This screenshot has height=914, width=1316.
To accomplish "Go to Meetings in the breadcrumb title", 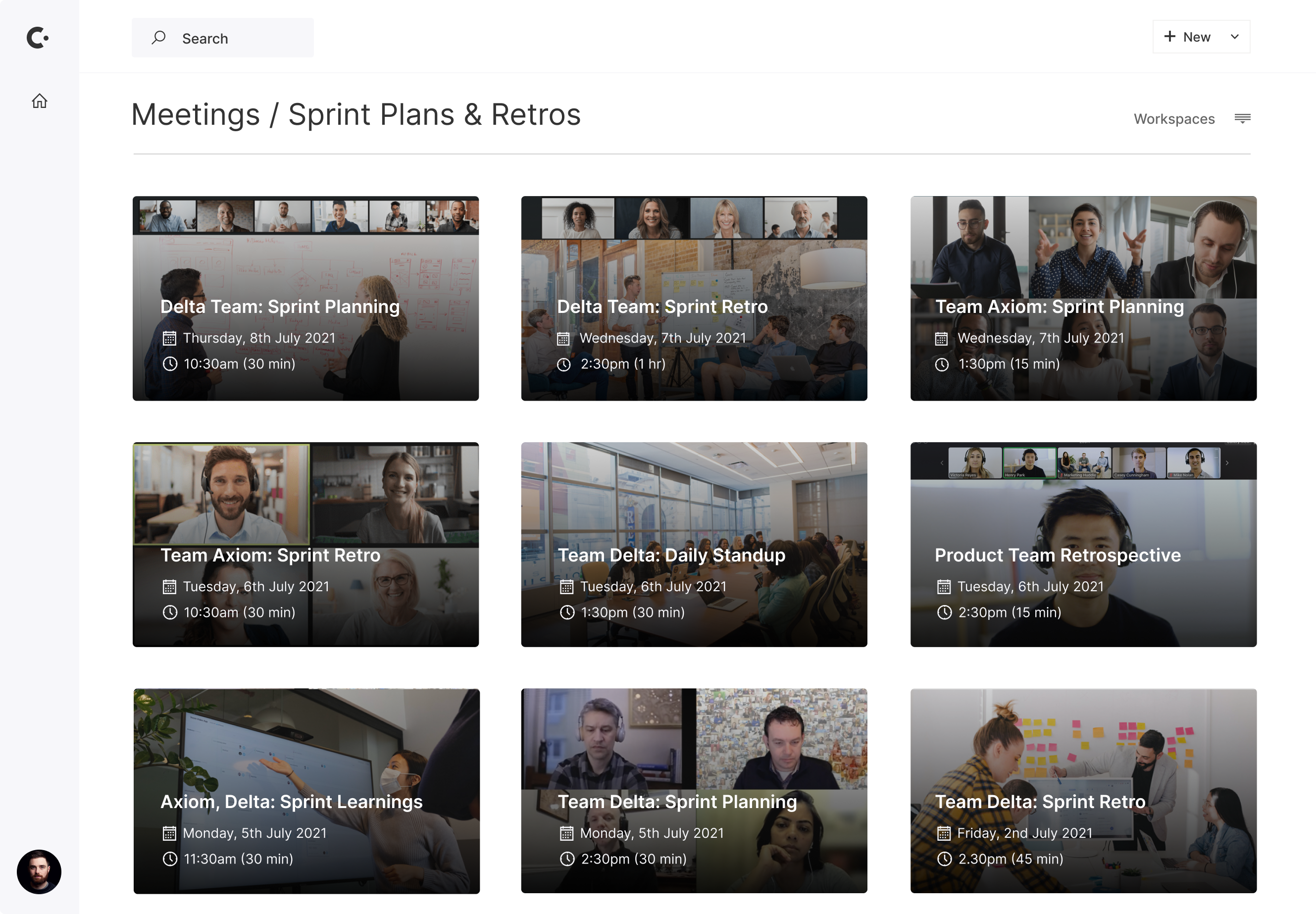I will pyautogui.click(x=195, y=114).
